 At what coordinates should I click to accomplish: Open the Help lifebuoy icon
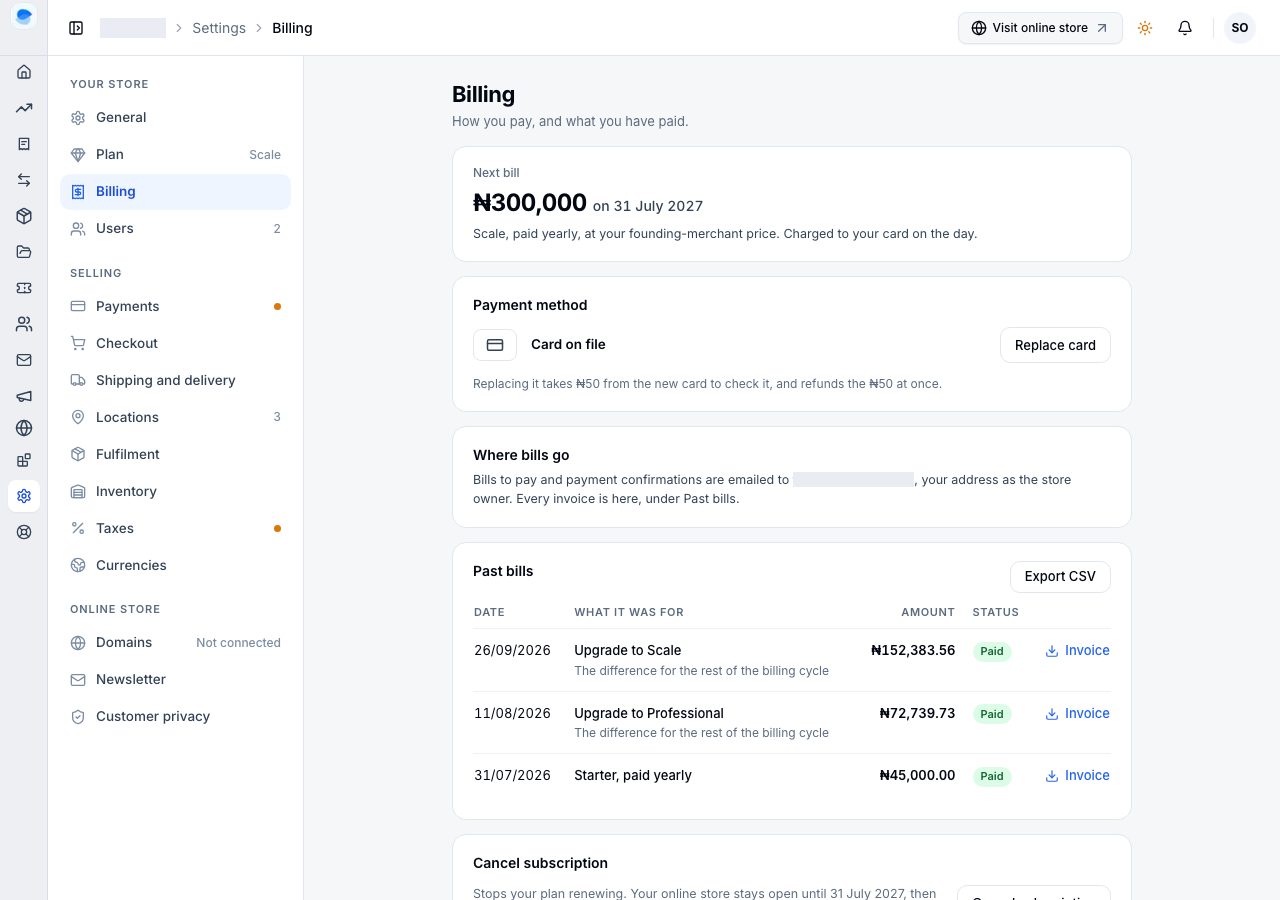(24, 532)
